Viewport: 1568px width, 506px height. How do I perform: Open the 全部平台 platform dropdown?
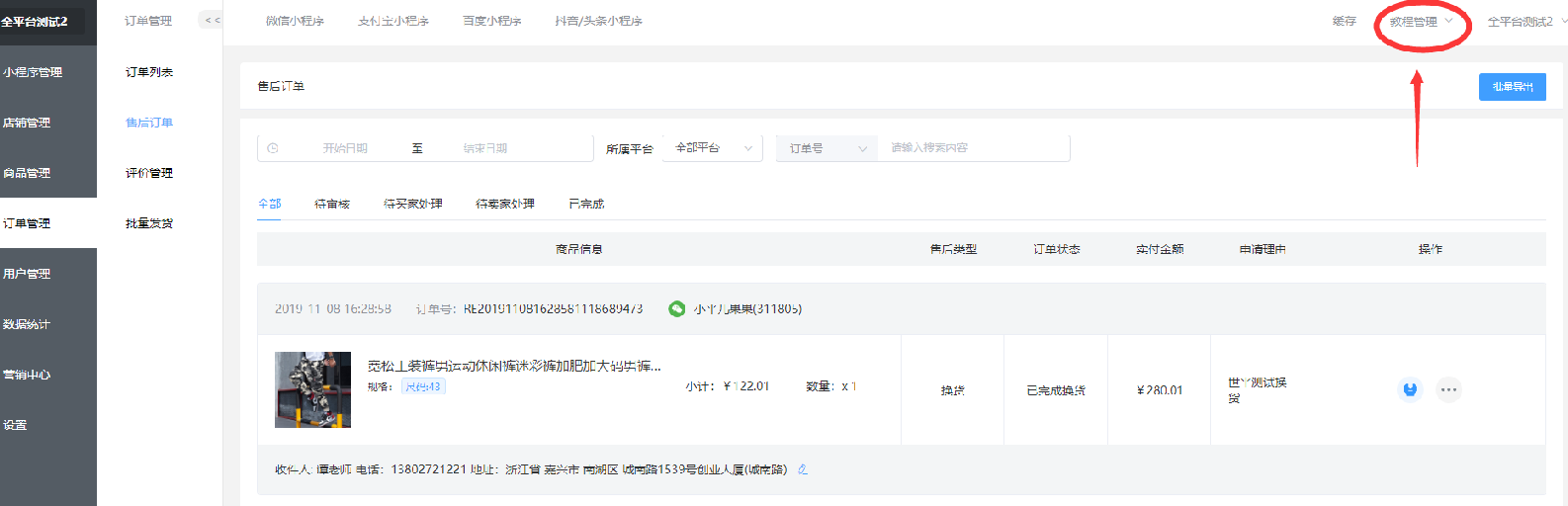(713, 148)
